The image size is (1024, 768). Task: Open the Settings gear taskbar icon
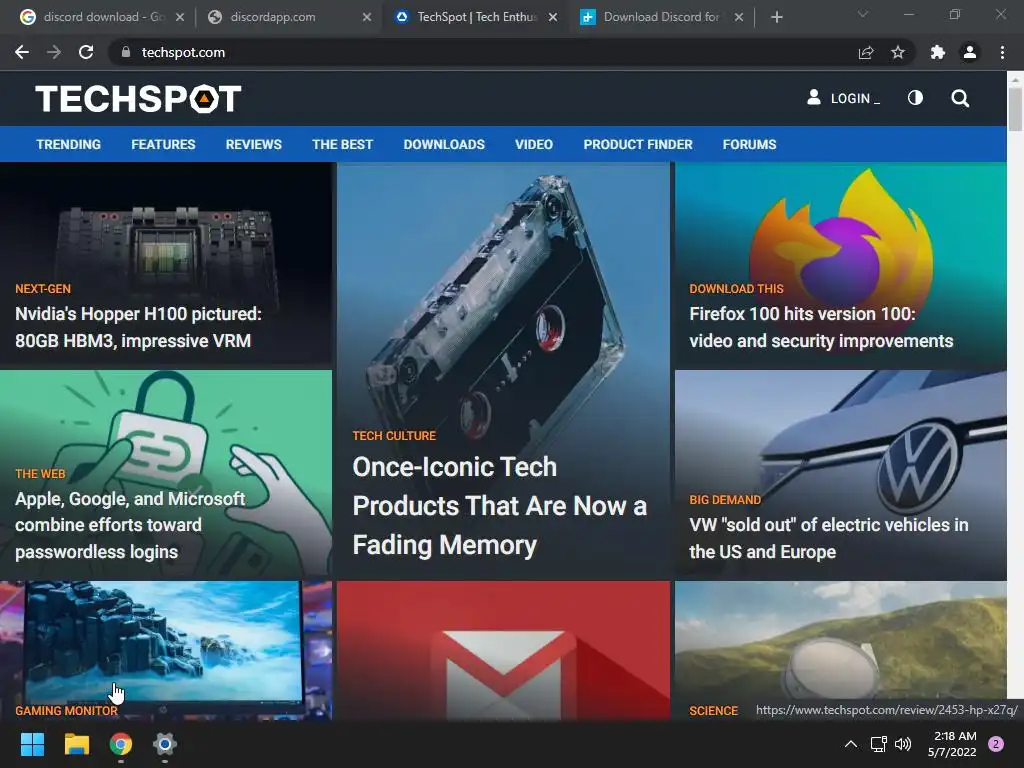[165, 744]
